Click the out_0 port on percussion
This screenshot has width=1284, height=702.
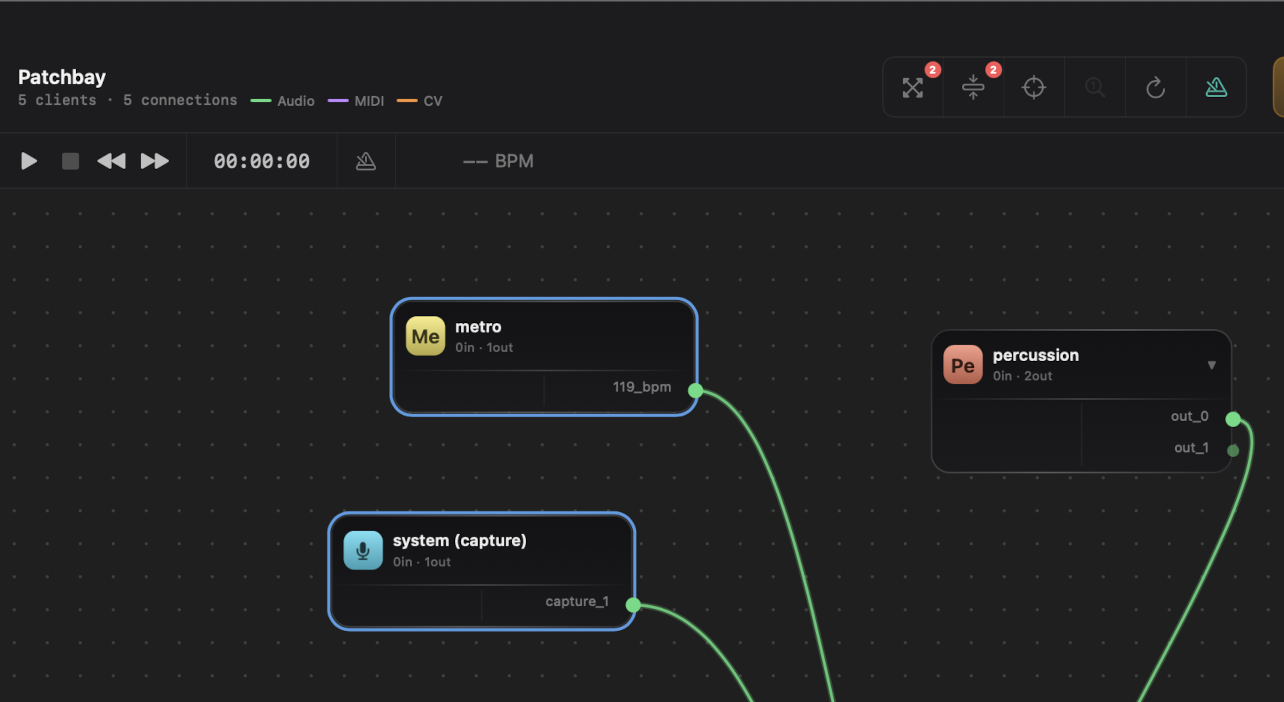(1233, 418)
